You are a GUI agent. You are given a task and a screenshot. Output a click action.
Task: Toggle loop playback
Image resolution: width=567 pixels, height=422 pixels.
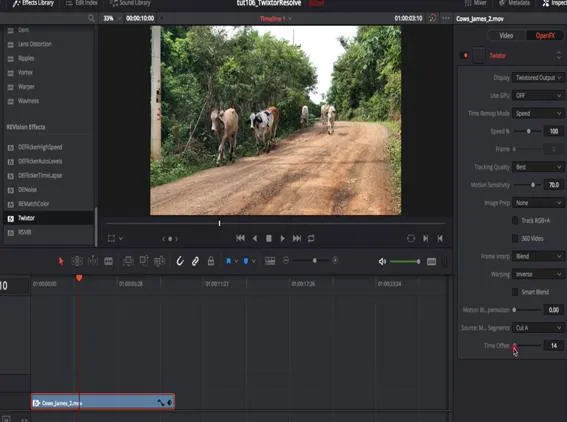point(311,238)
